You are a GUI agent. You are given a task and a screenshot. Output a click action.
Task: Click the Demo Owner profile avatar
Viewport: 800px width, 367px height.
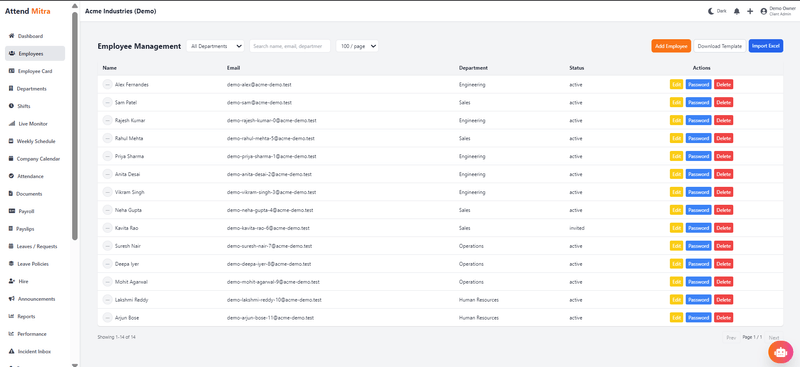(x=763, y=11)
